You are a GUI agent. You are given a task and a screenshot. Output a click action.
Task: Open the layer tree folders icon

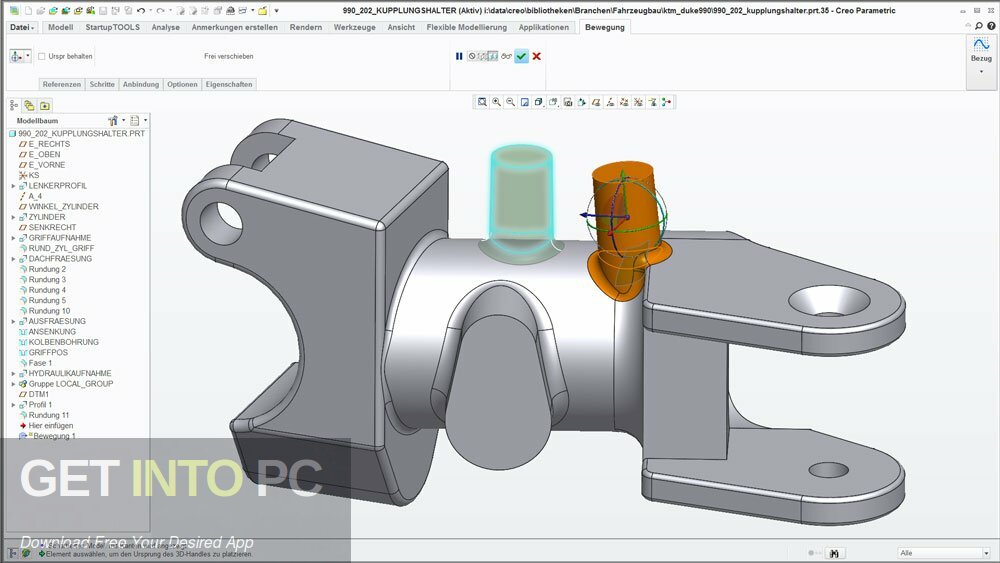(x=29, y=106)
